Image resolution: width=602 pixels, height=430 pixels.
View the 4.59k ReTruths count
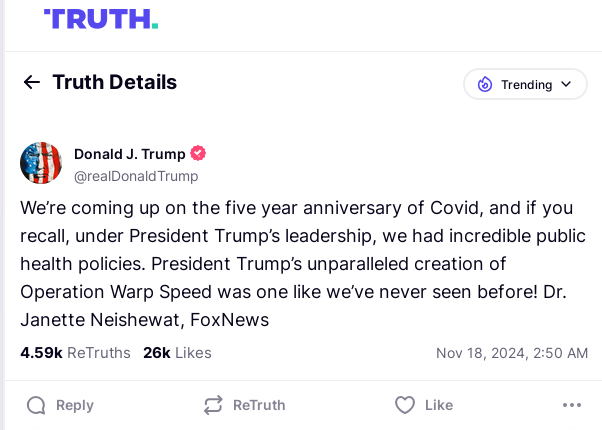75,352
